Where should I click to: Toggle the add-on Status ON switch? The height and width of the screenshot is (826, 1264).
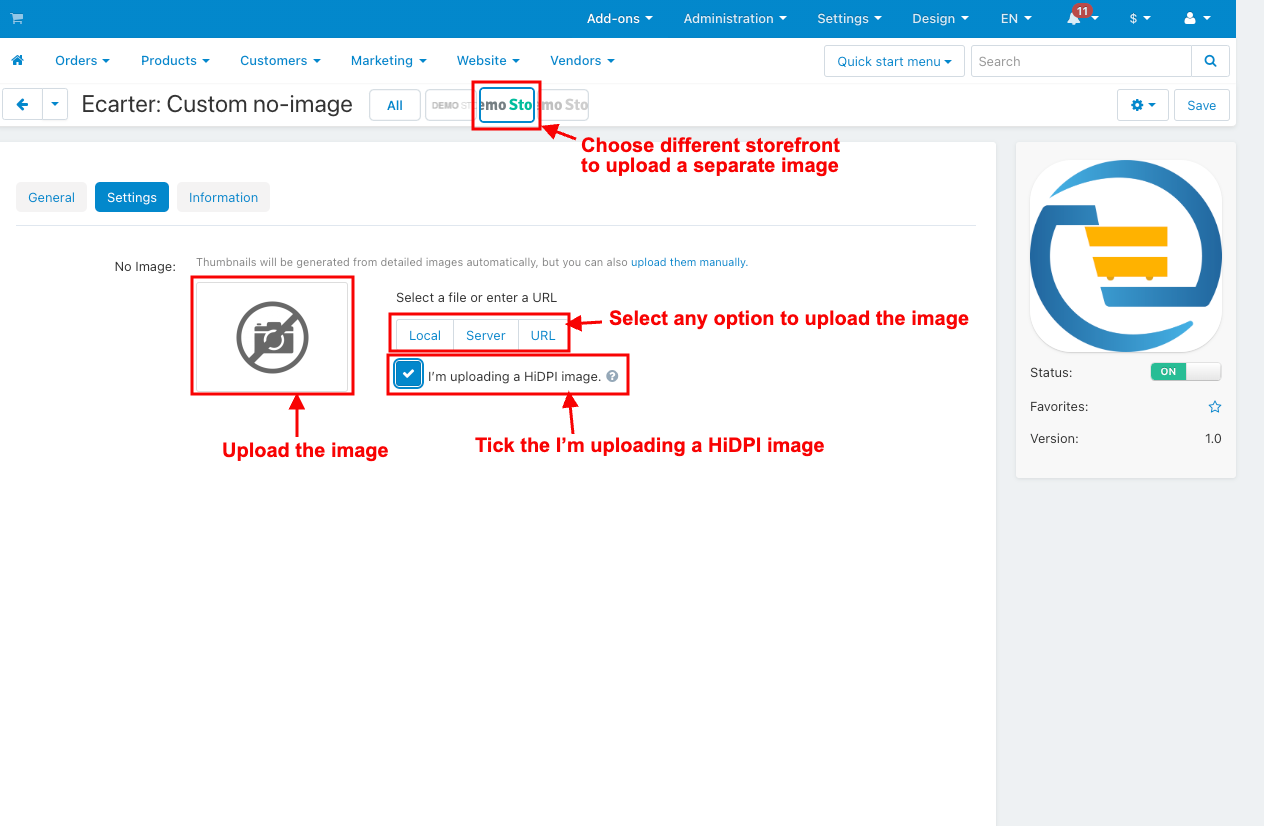click(x=1185, y=372)
